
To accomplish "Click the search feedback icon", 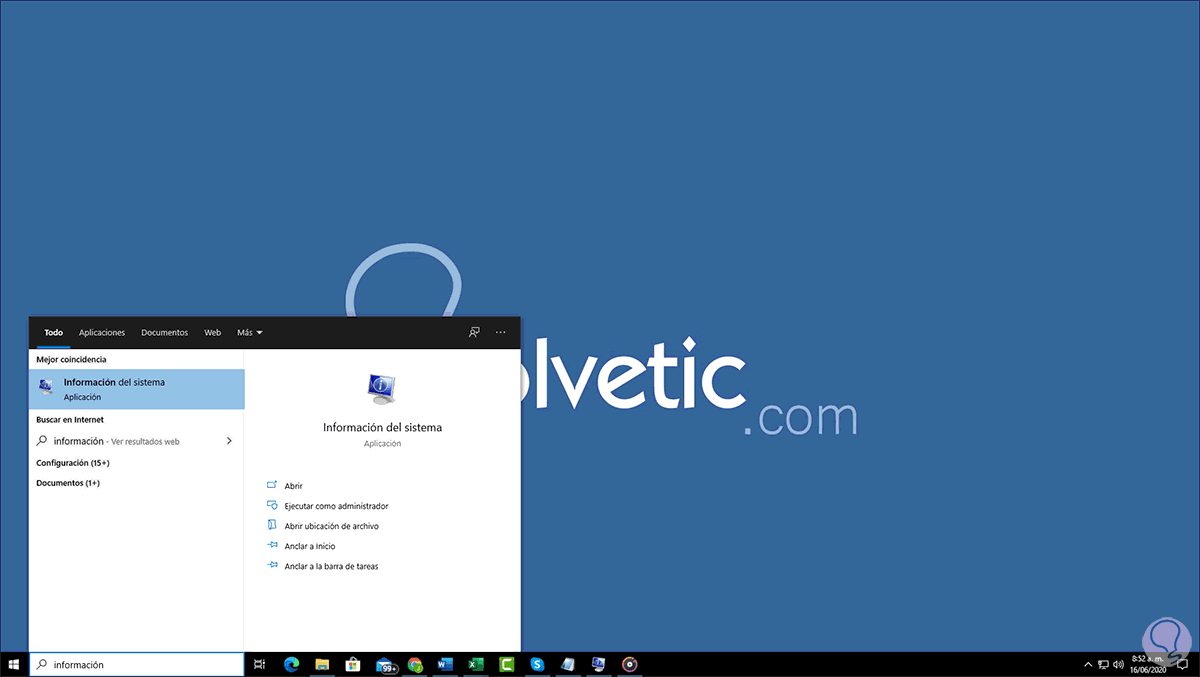I will 474,332.
